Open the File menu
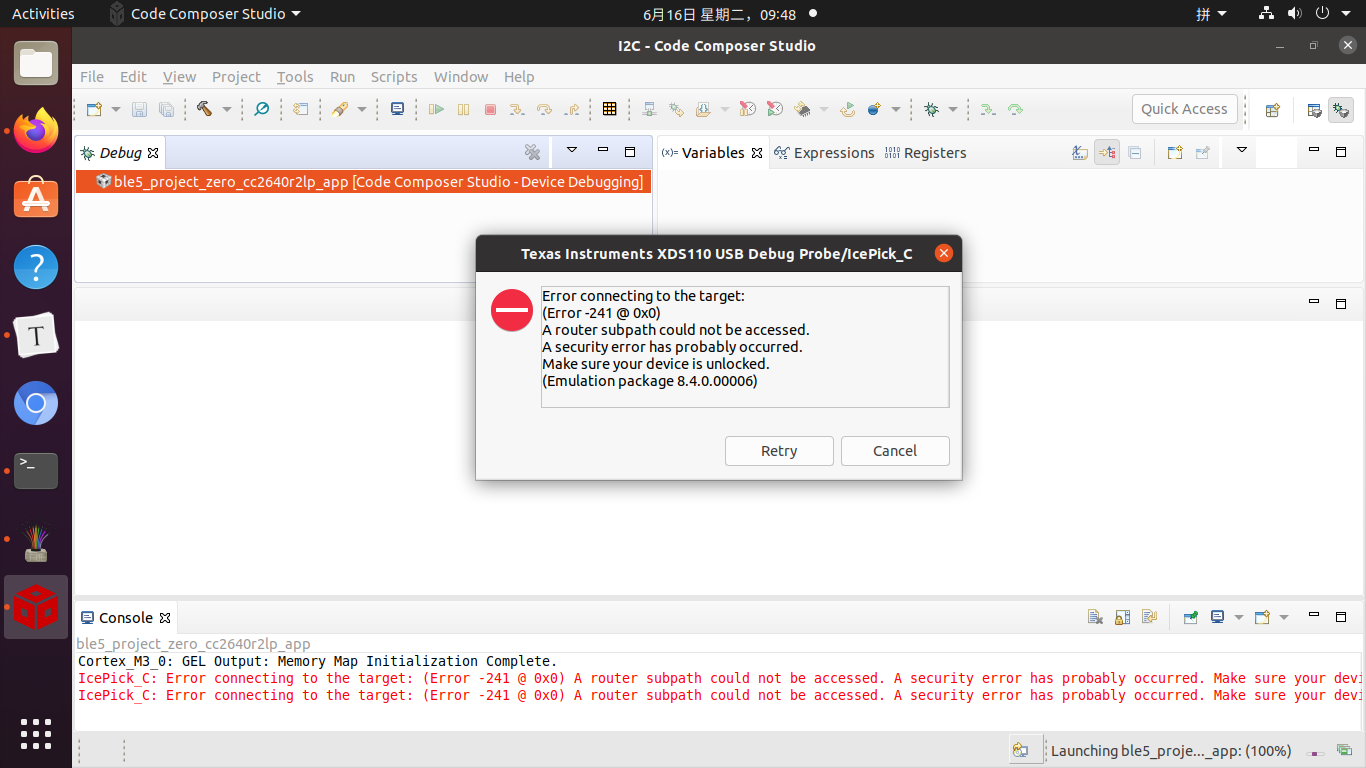This screenshot has width=1366, height=768. pyautogui.click(x=92, y=77)
